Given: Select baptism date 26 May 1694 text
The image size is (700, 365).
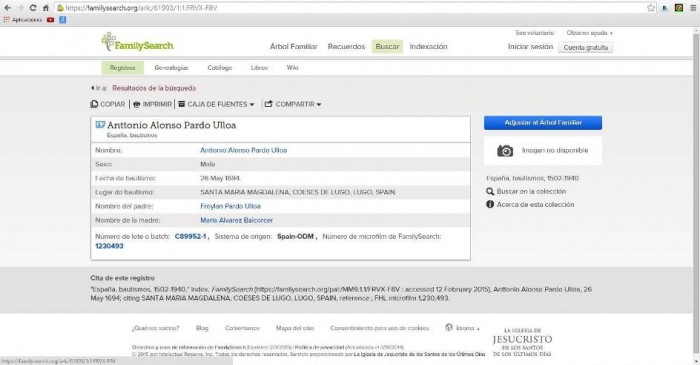Looking at the screenshot, I should point(220,178).
